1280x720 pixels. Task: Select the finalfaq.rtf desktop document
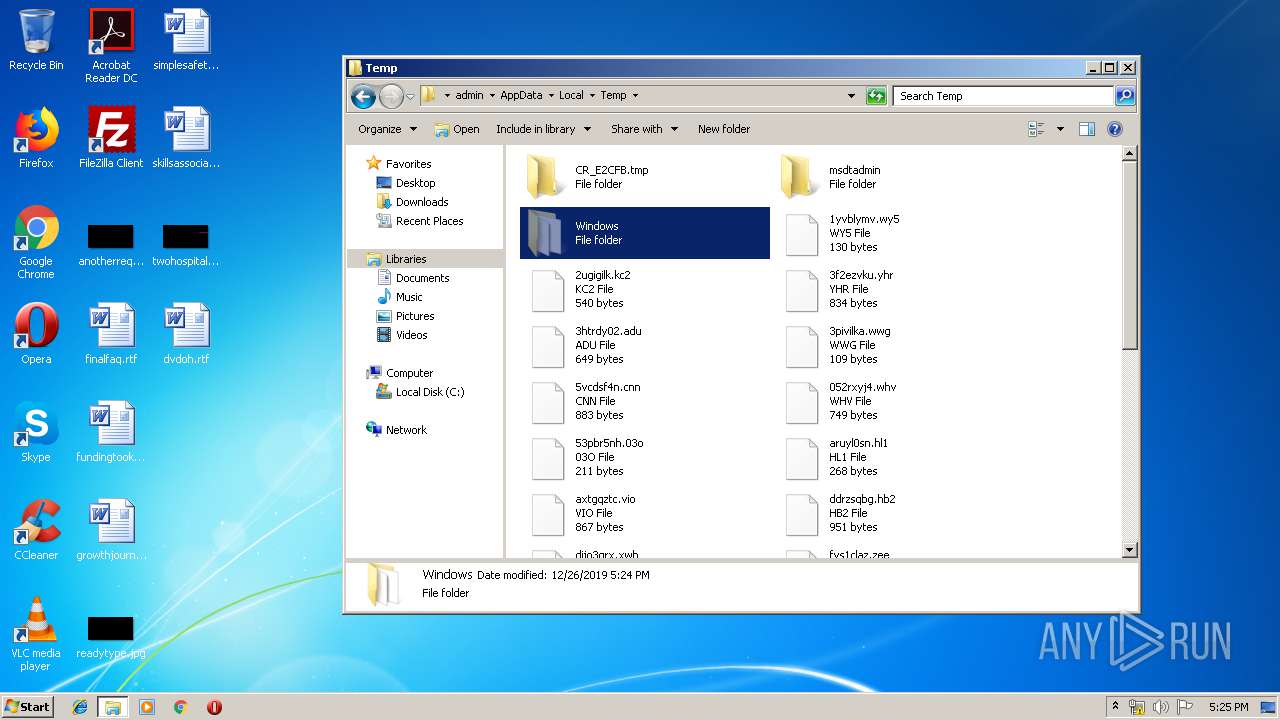pyautogui.click(x=111, y=333)
